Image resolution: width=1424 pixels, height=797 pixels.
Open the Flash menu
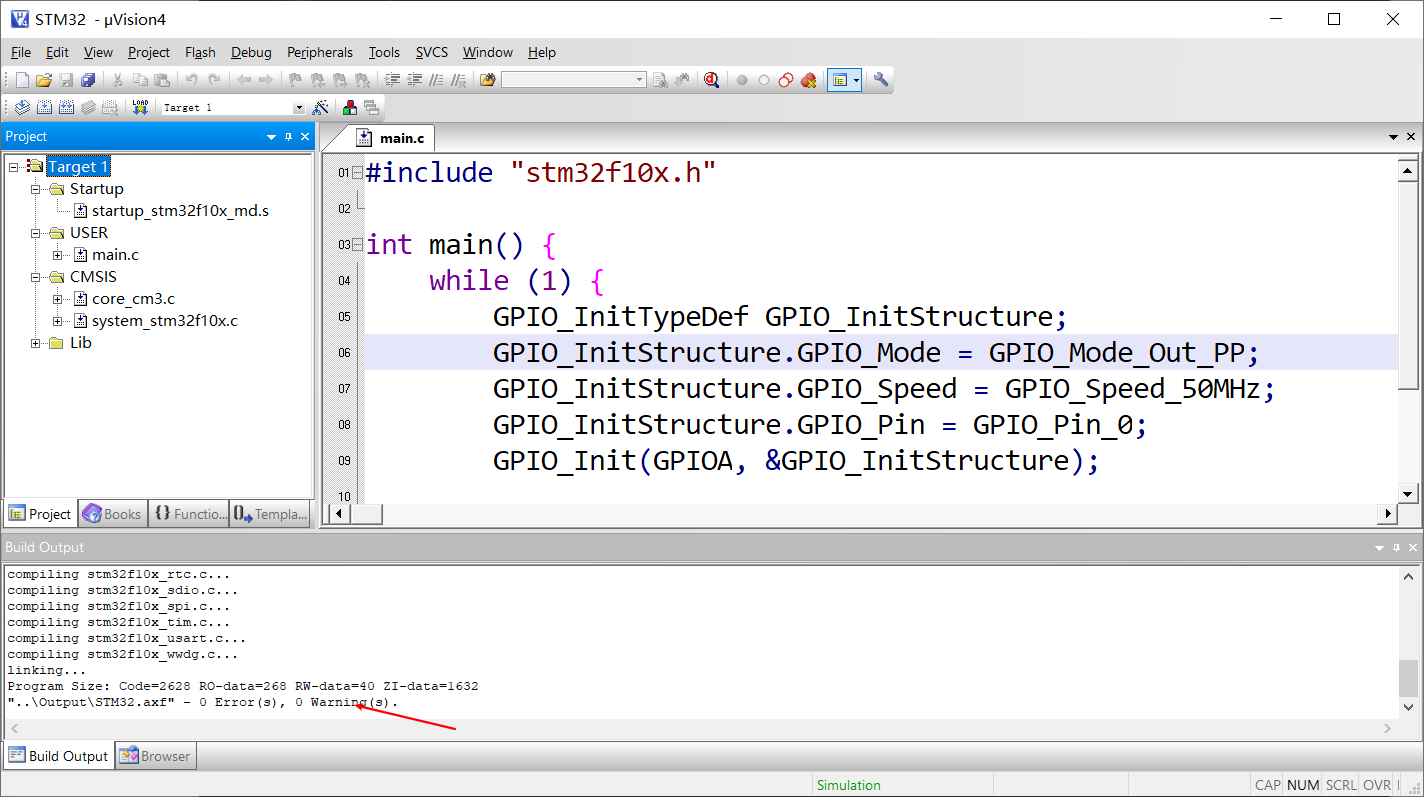[200, 52]
